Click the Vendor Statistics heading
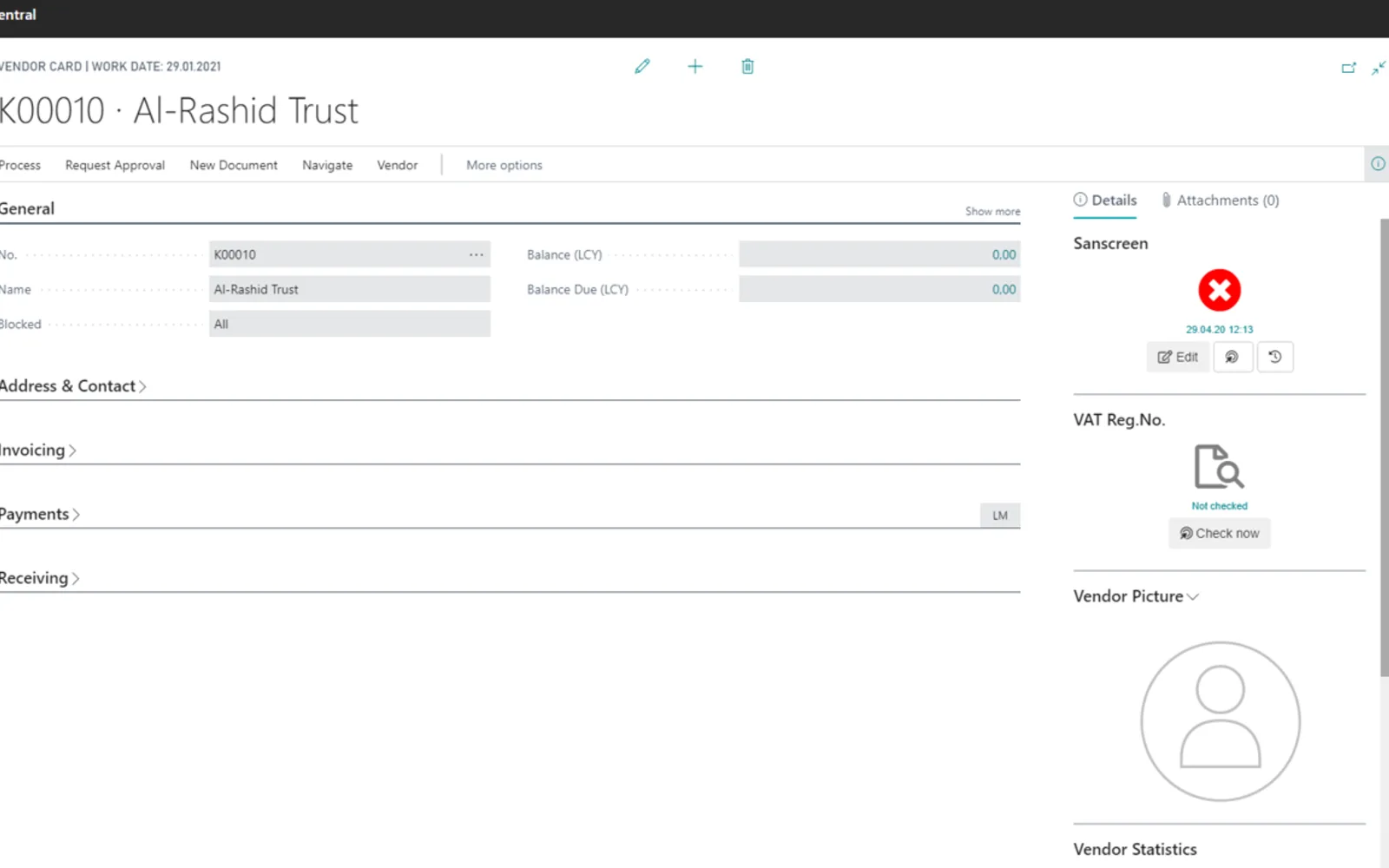Viewport: 1389px width, 868px height. (1135, 849)
